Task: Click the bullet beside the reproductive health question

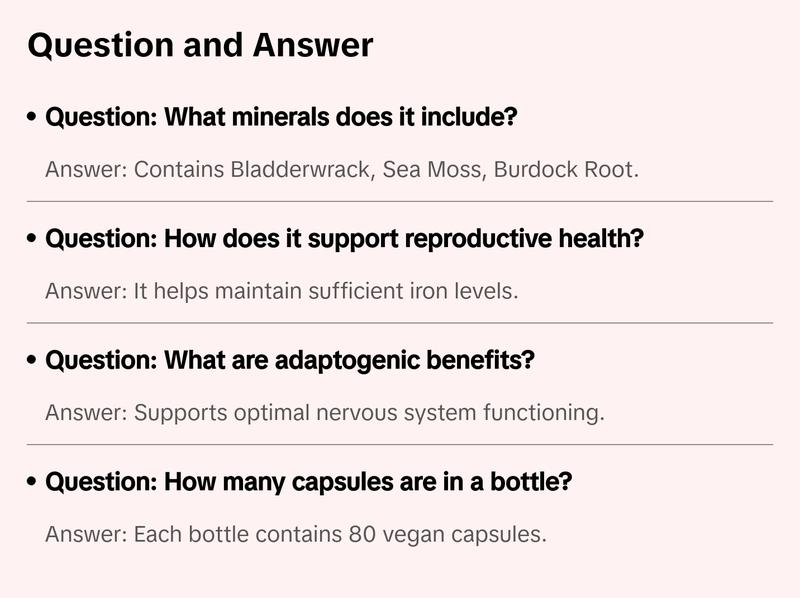Action: click(33, 241)
